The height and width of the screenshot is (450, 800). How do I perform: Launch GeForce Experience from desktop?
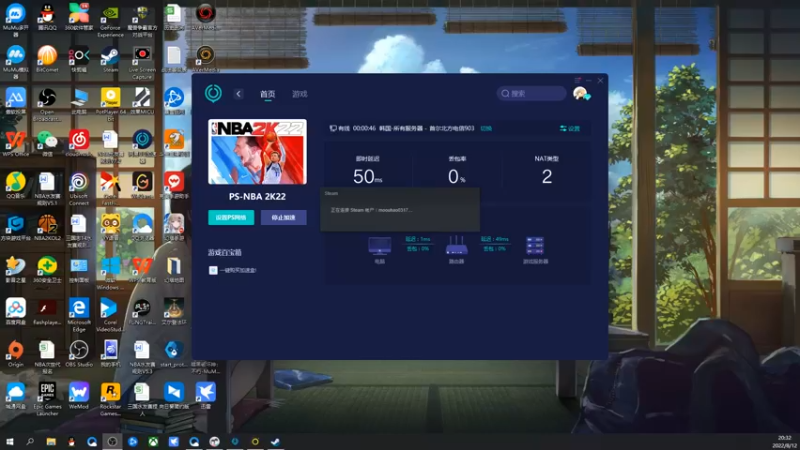110,20
